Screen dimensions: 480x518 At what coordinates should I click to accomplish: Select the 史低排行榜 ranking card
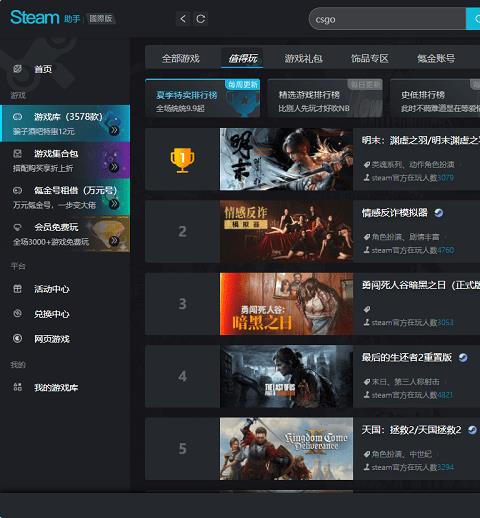click(x=435, y=98)
